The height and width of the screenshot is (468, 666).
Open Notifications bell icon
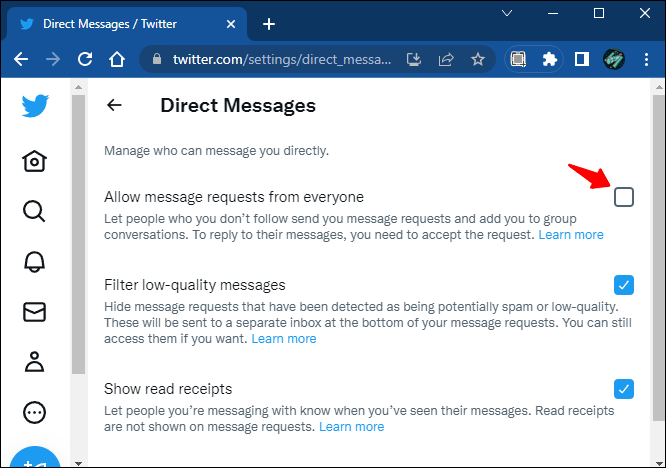(x=34, y=261)
